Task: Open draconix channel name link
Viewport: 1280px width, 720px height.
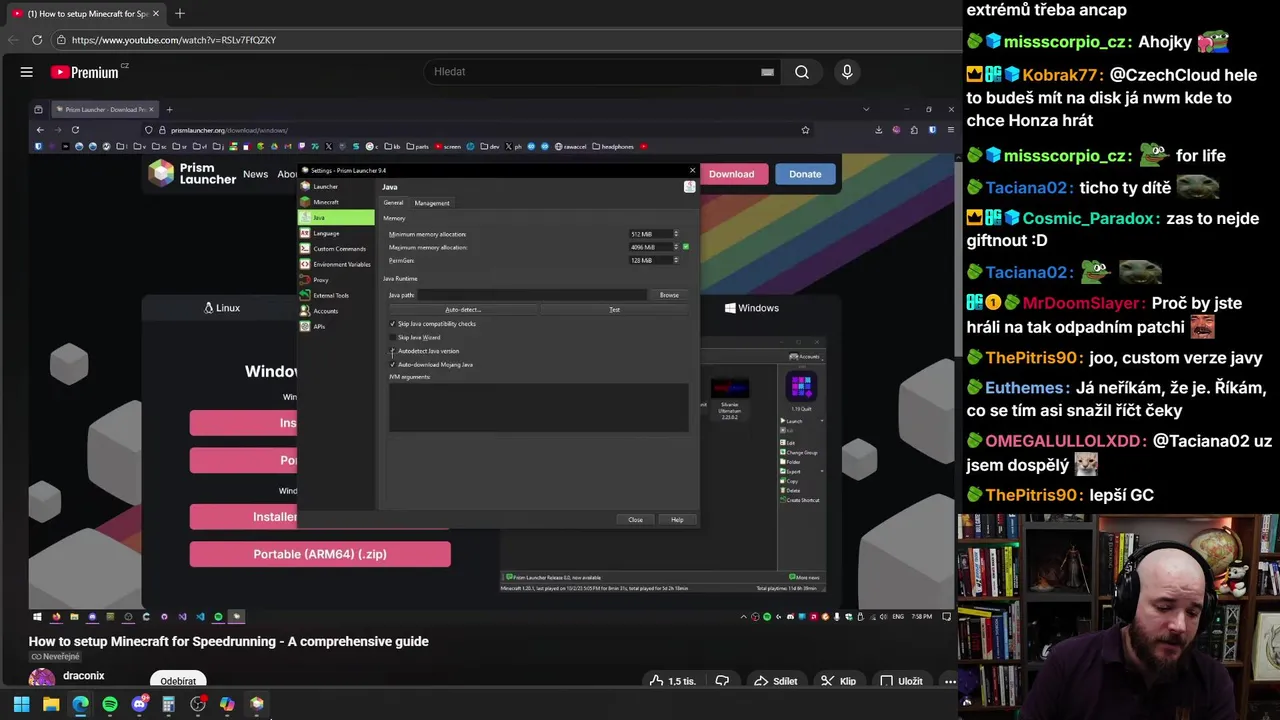Action: click(x=84, y=676)
